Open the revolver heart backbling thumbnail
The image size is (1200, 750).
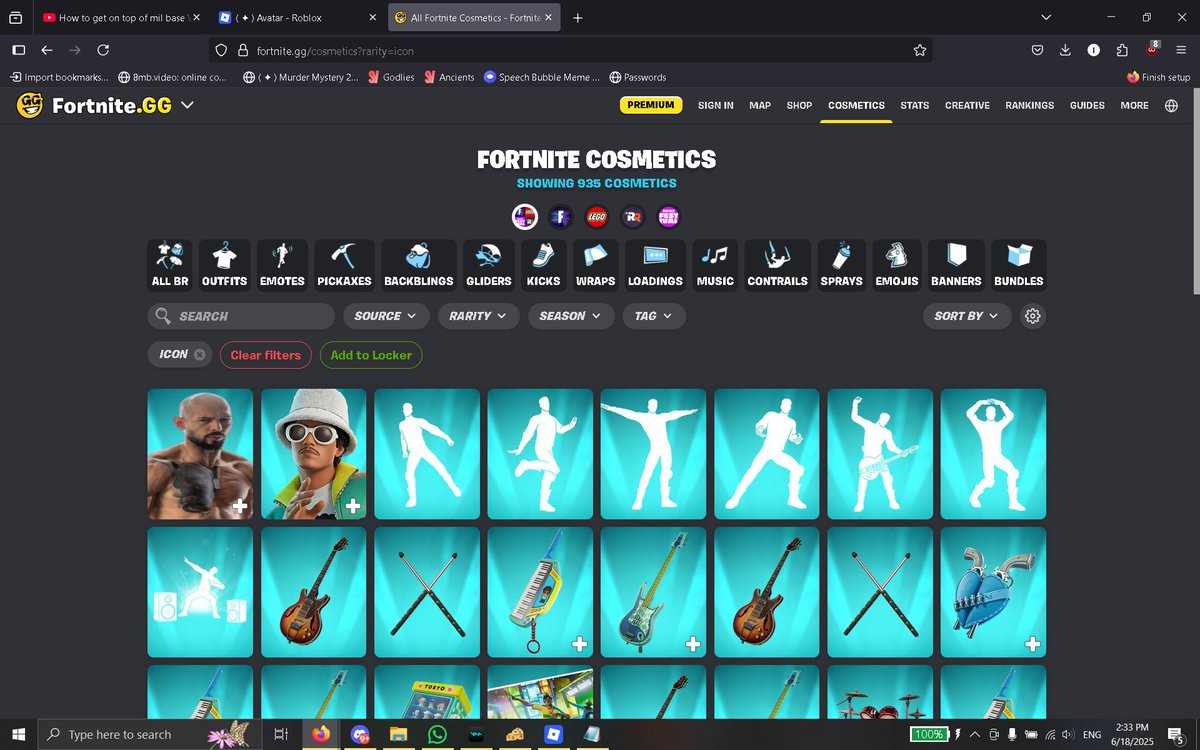click(x=993, y=592)
